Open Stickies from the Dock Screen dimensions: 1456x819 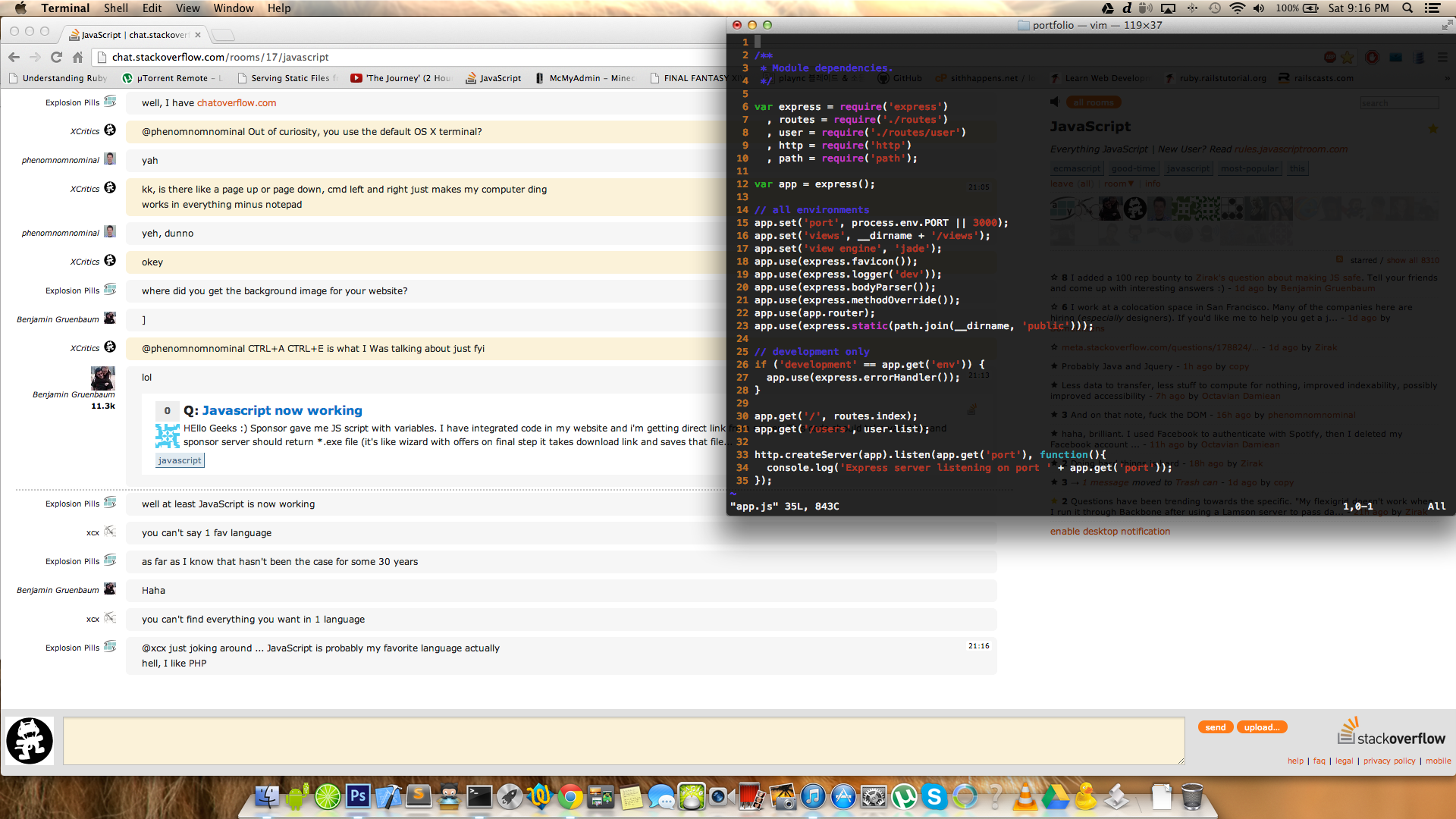click(631, 796)
